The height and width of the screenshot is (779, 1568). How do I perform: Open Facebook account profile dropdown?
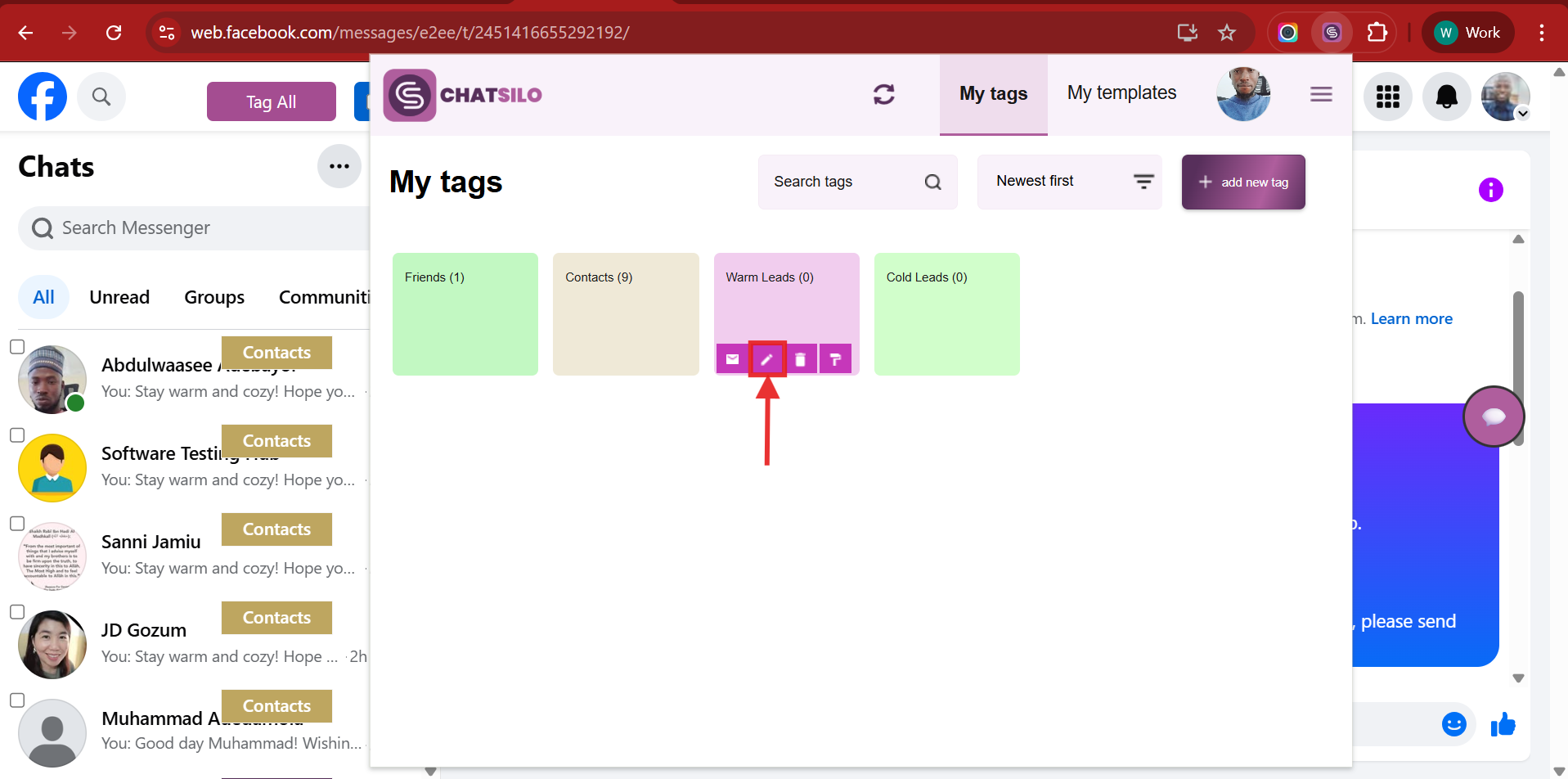point(1506,97)
